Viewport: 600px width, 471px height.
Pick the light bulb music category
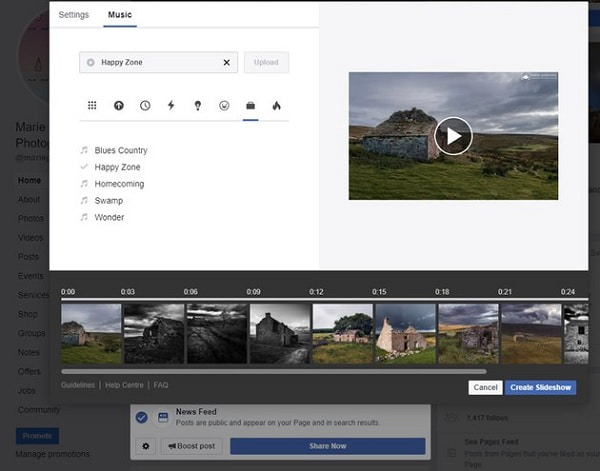click(x=197, y=105)
